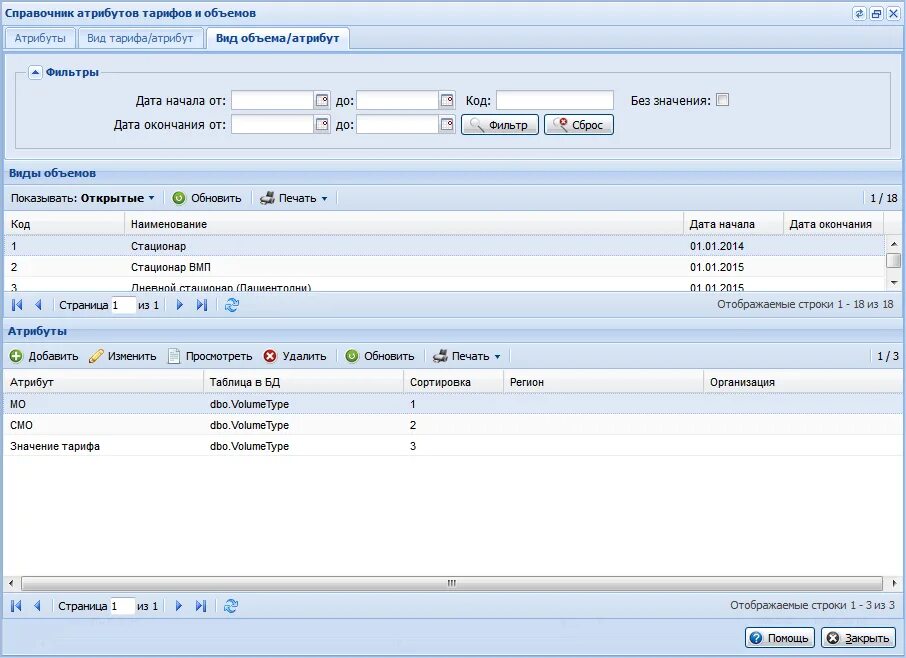Viewport: 906px width, 658px height.
Task: Click the vertical scrollbar thumb of Виды объемов
Action: pyautogui.click(x=893, y=261)
